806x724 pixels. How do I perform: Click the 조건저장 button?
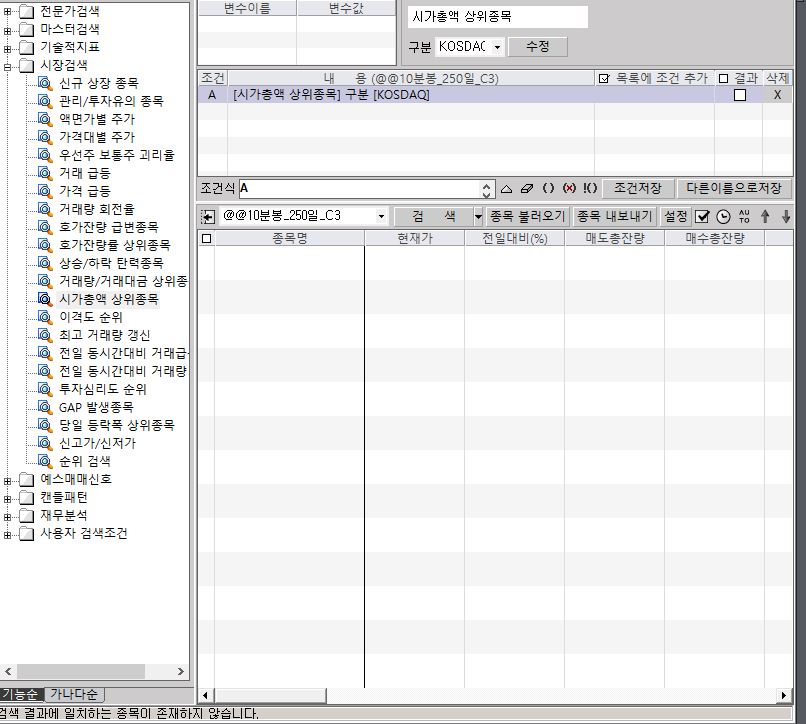click(x=637, y=188)
